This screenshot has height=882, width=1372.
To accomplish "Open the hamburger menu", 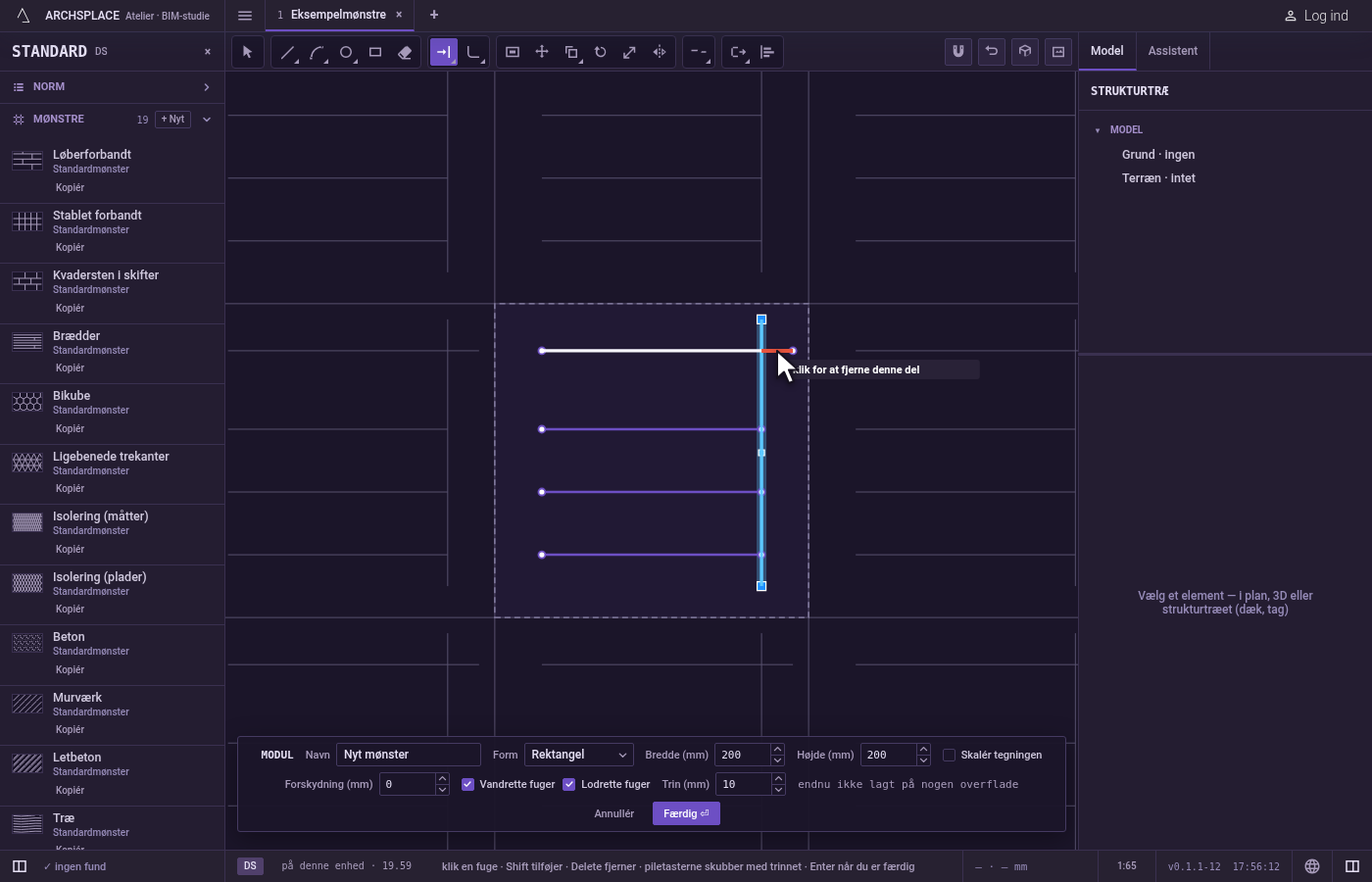I will (x=245, y=15).
